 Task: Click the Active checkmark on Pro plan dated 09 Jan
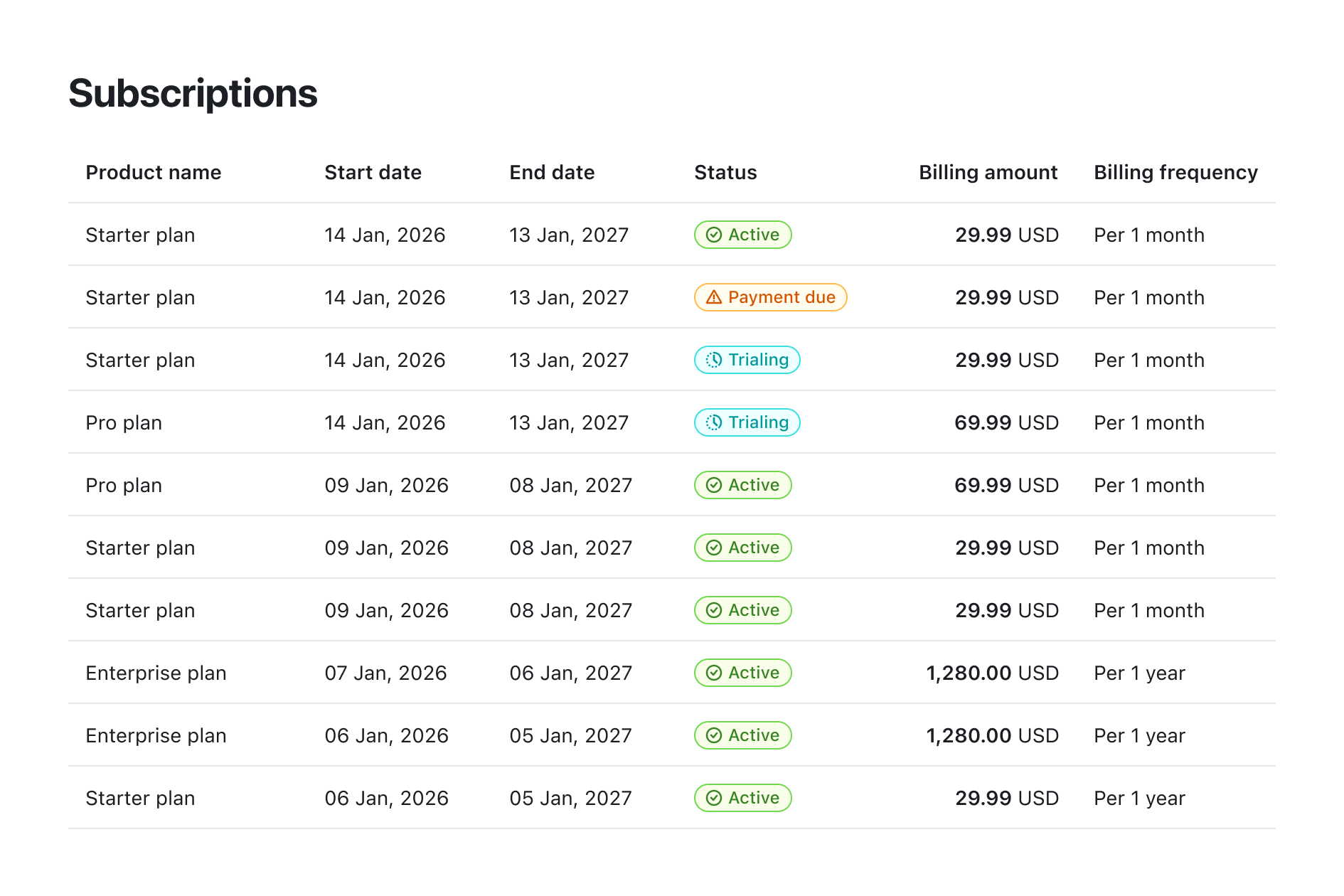click(x=713, y=485)
